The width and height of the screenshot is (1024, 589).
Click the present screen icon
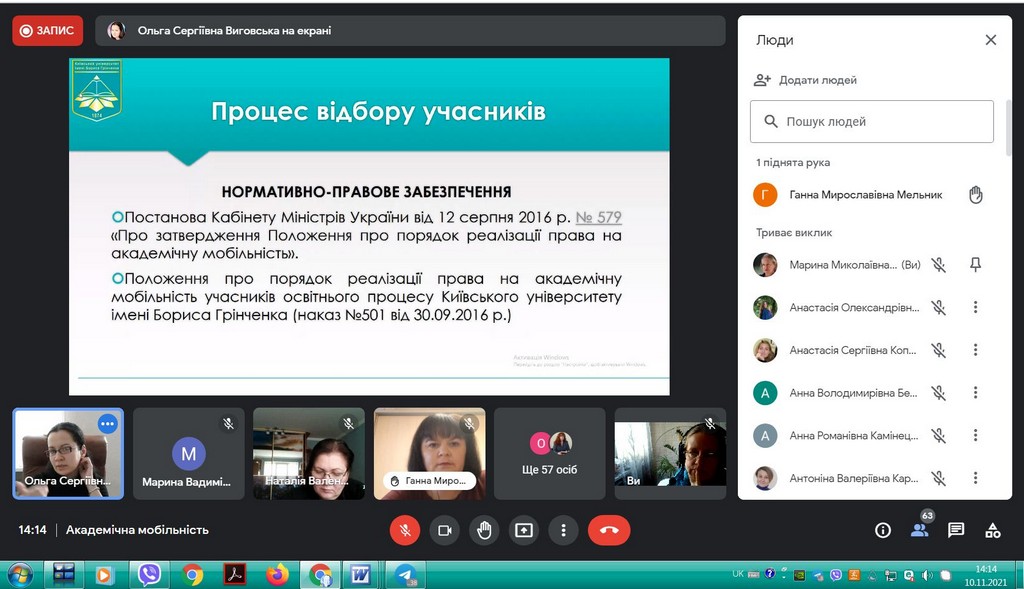click(x=524, y=530)
